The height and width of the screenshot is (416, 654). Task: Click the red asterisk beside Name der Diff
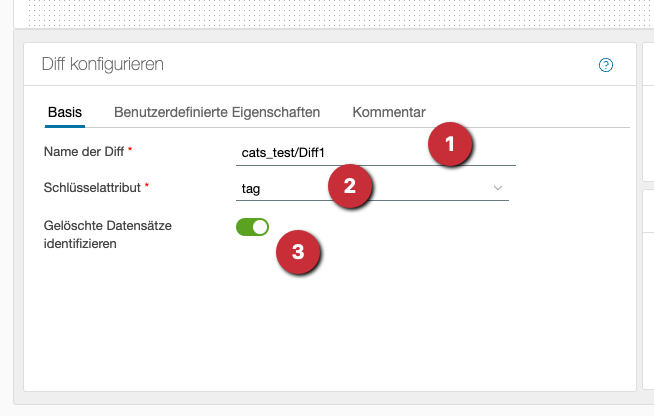pos(130,150)
